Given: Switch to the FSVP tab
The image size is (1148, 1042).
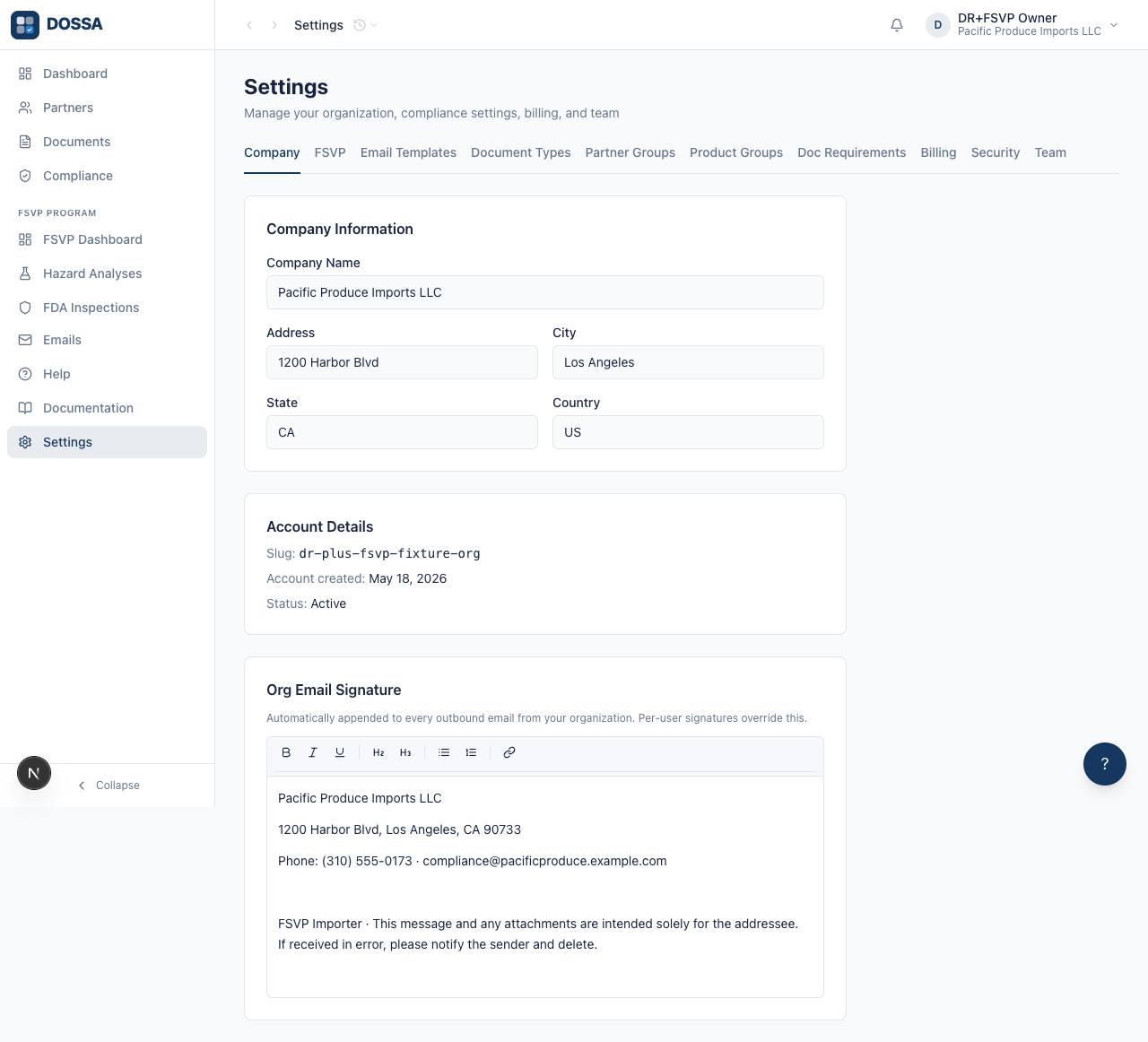Looking at the screenshot, I should tap(330, 152).
